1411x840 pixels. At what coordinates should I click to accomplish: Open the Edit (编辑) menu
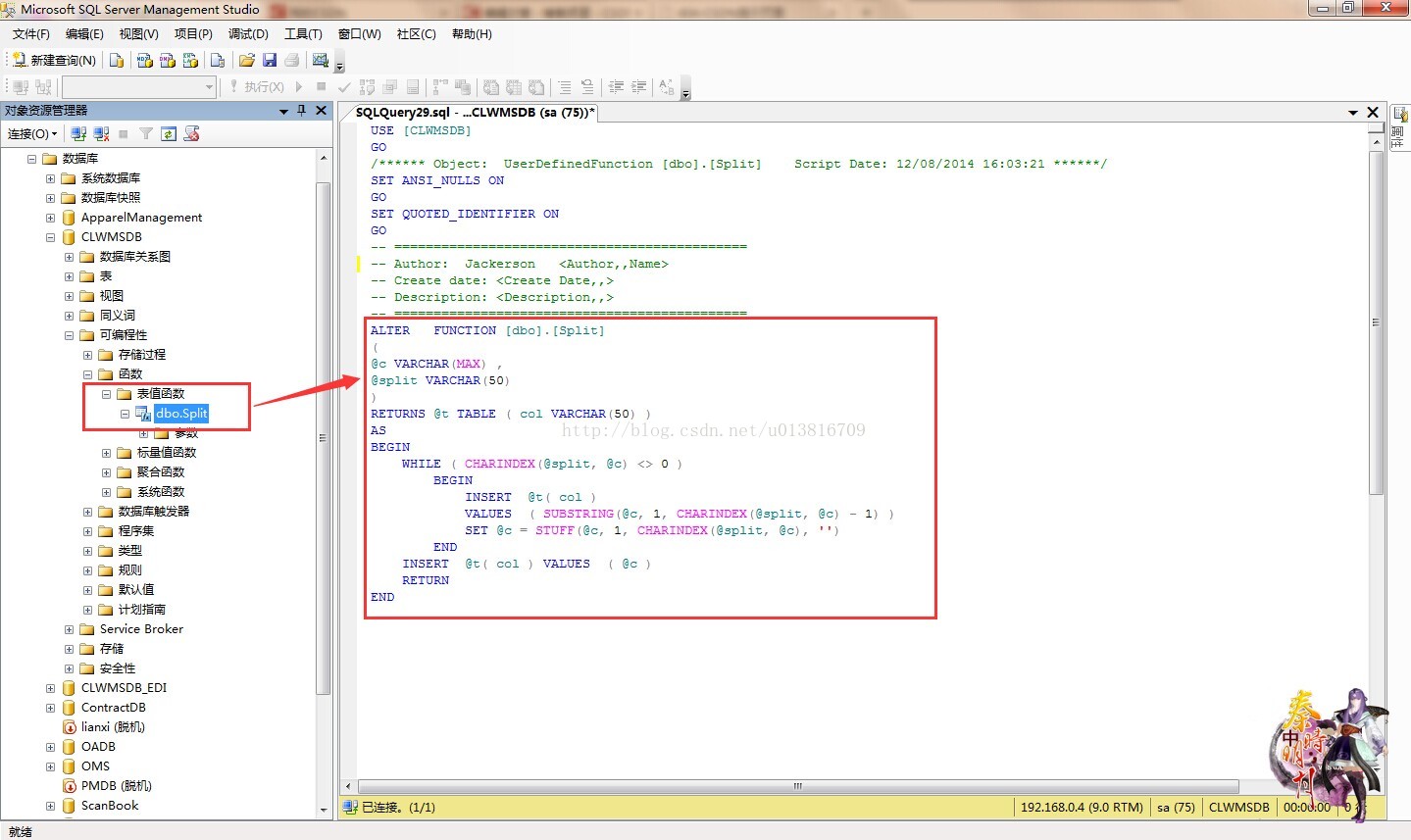pos(84,34)
